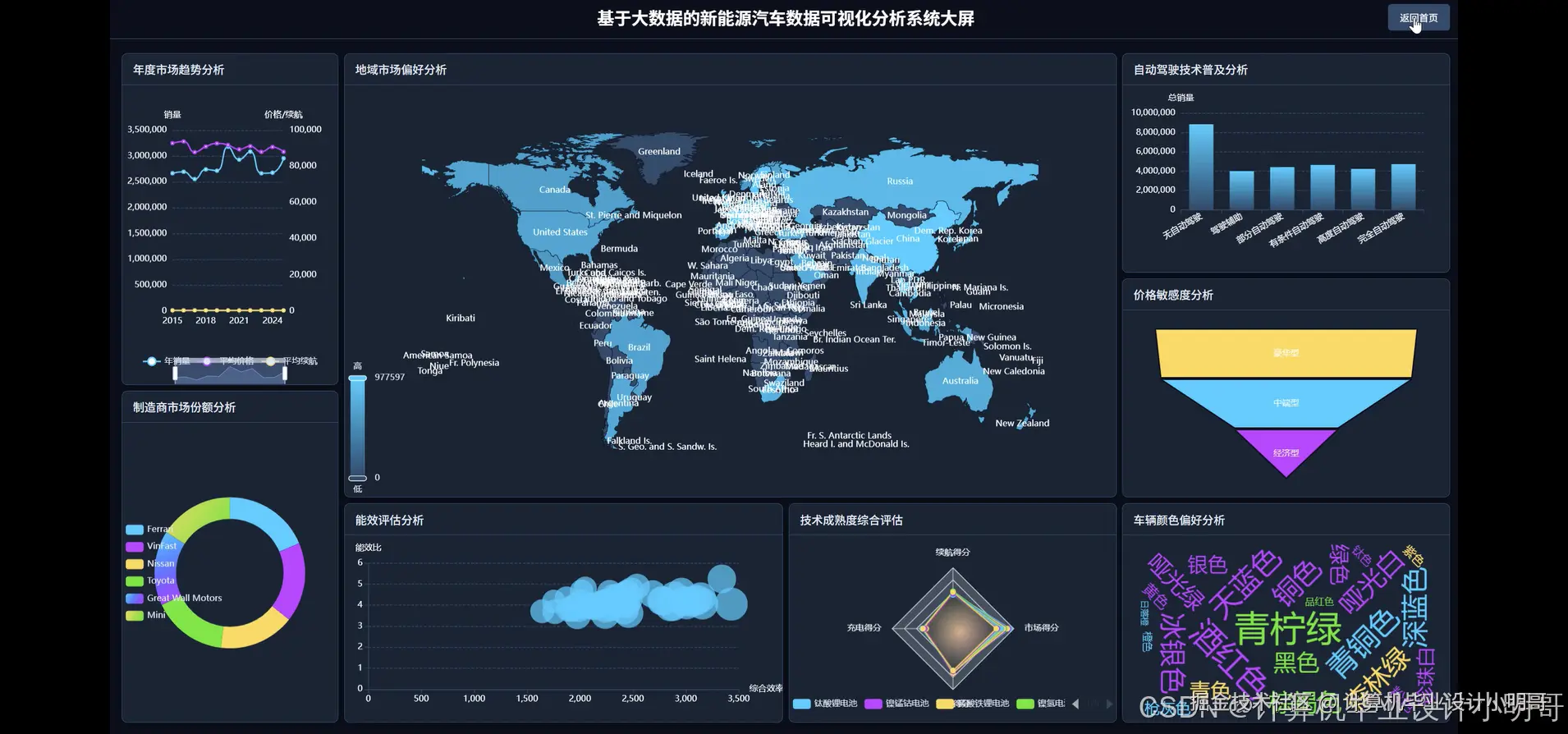
Task: Click the 返回首页 button
Action: click(1418, 18)
